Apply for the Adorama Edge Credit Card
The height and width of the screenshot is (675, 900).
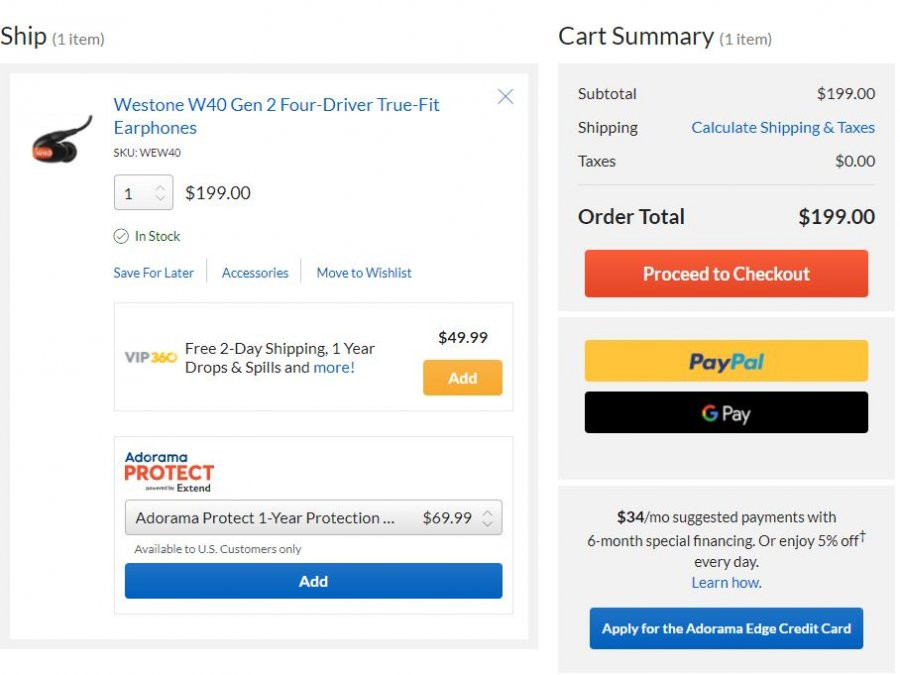coord(726,629)
